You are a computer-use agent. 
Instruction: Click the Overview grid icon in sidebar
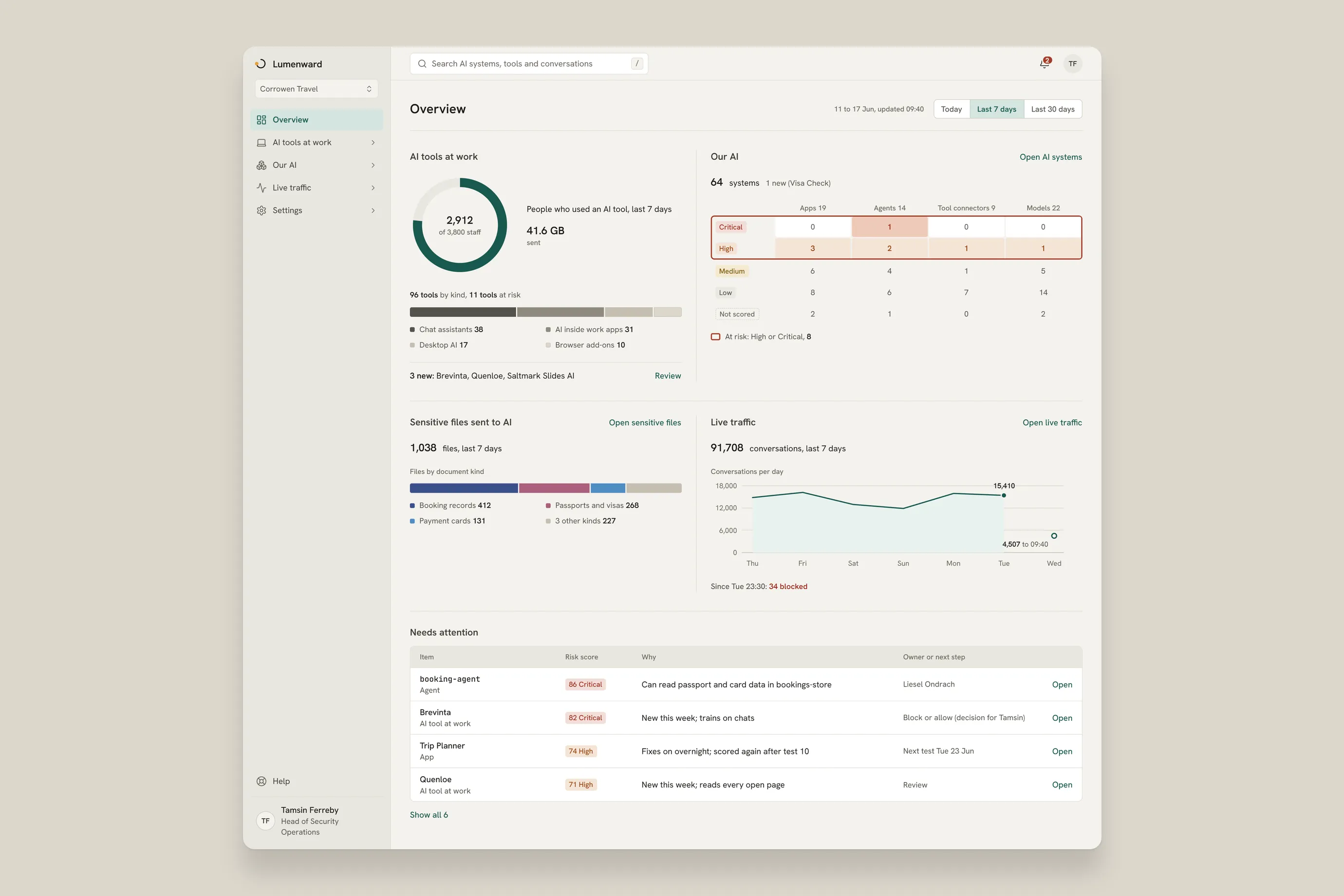(x=261, y=119)
